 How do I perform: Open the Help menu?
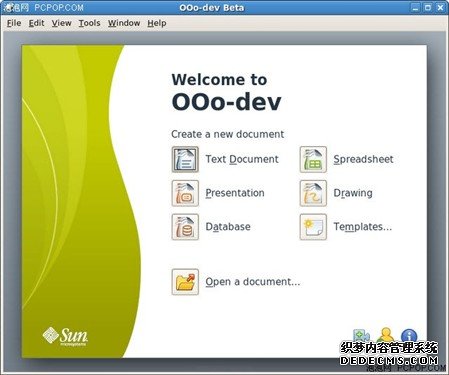(x=157, y=23)
